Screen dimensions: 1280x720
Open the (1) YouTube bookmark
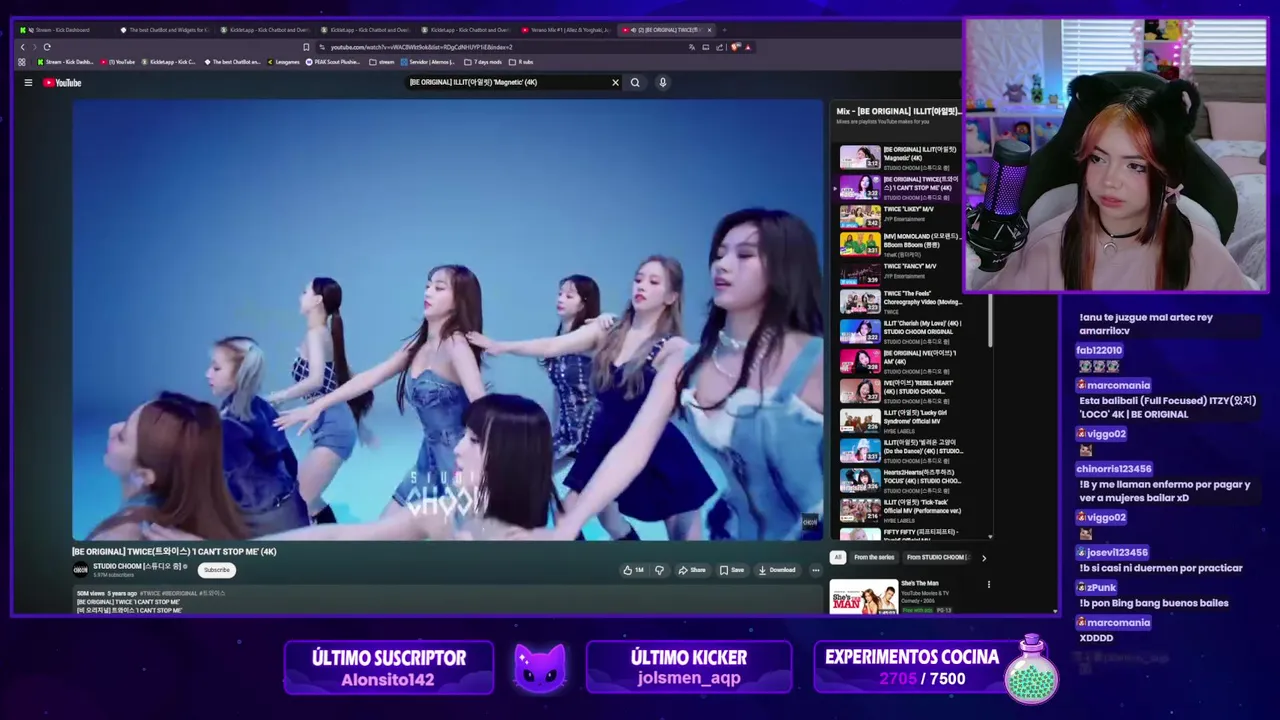click(x=118, y=62)
